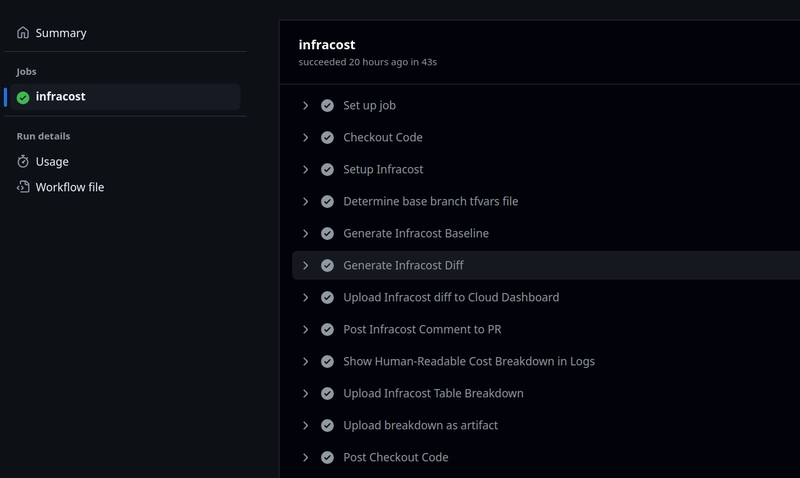Click the success check icon for Setup Infracost
The image size is (800, 478).
[327, 169]
